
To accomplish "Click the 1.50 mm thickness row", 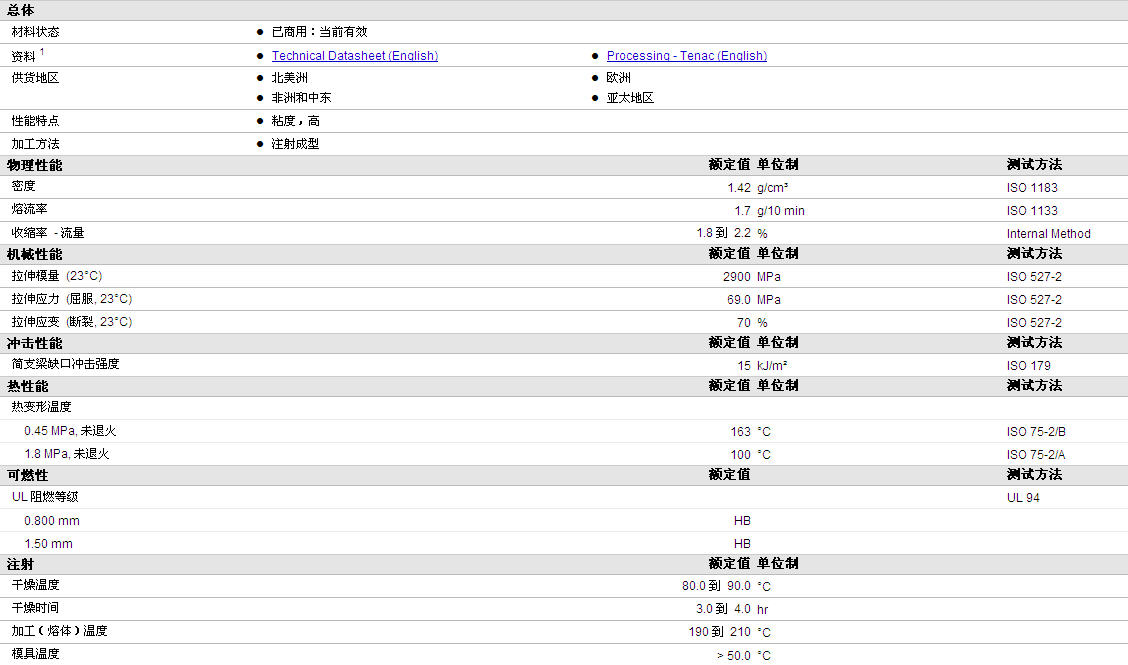I will coord(48,544).
